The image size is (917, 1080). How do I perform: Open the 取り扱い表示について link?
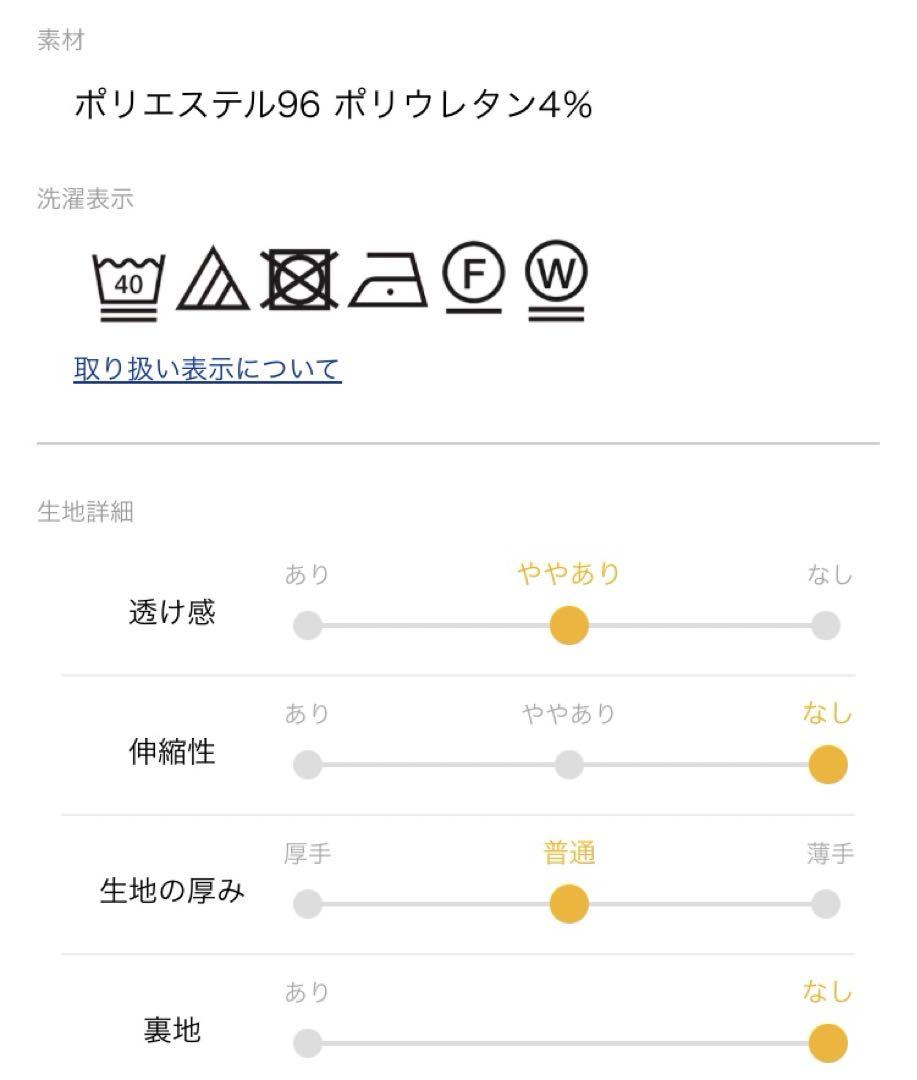pos(207,369)
